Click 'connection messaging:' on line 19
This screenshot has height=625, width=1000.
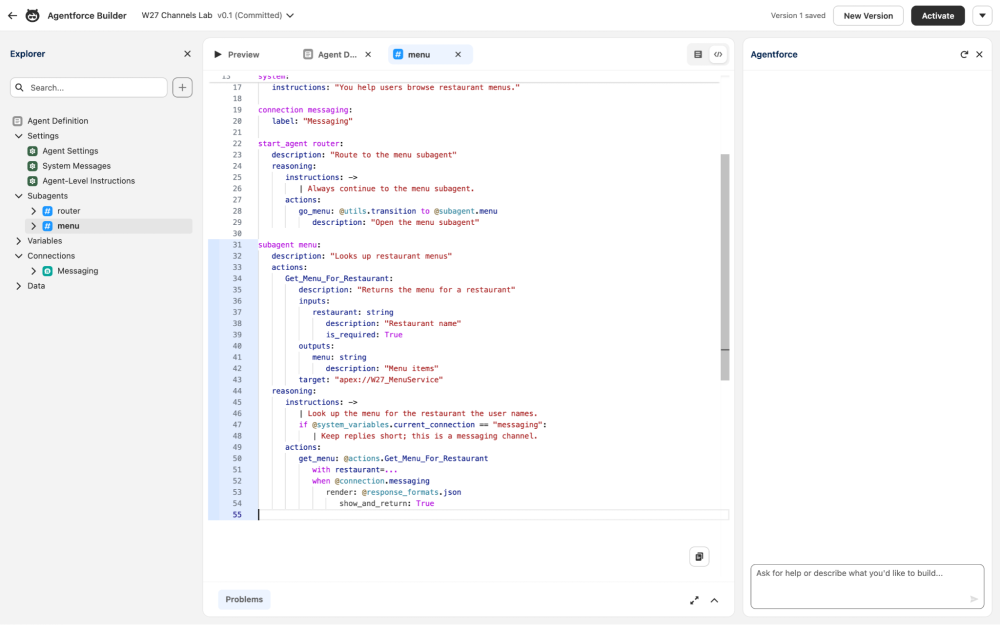click(305, 110)
